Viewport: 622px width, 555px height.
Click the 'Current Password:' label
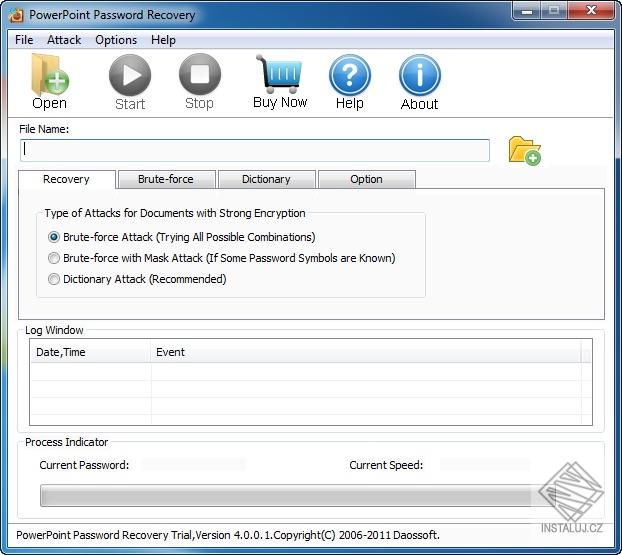[84, 465]
